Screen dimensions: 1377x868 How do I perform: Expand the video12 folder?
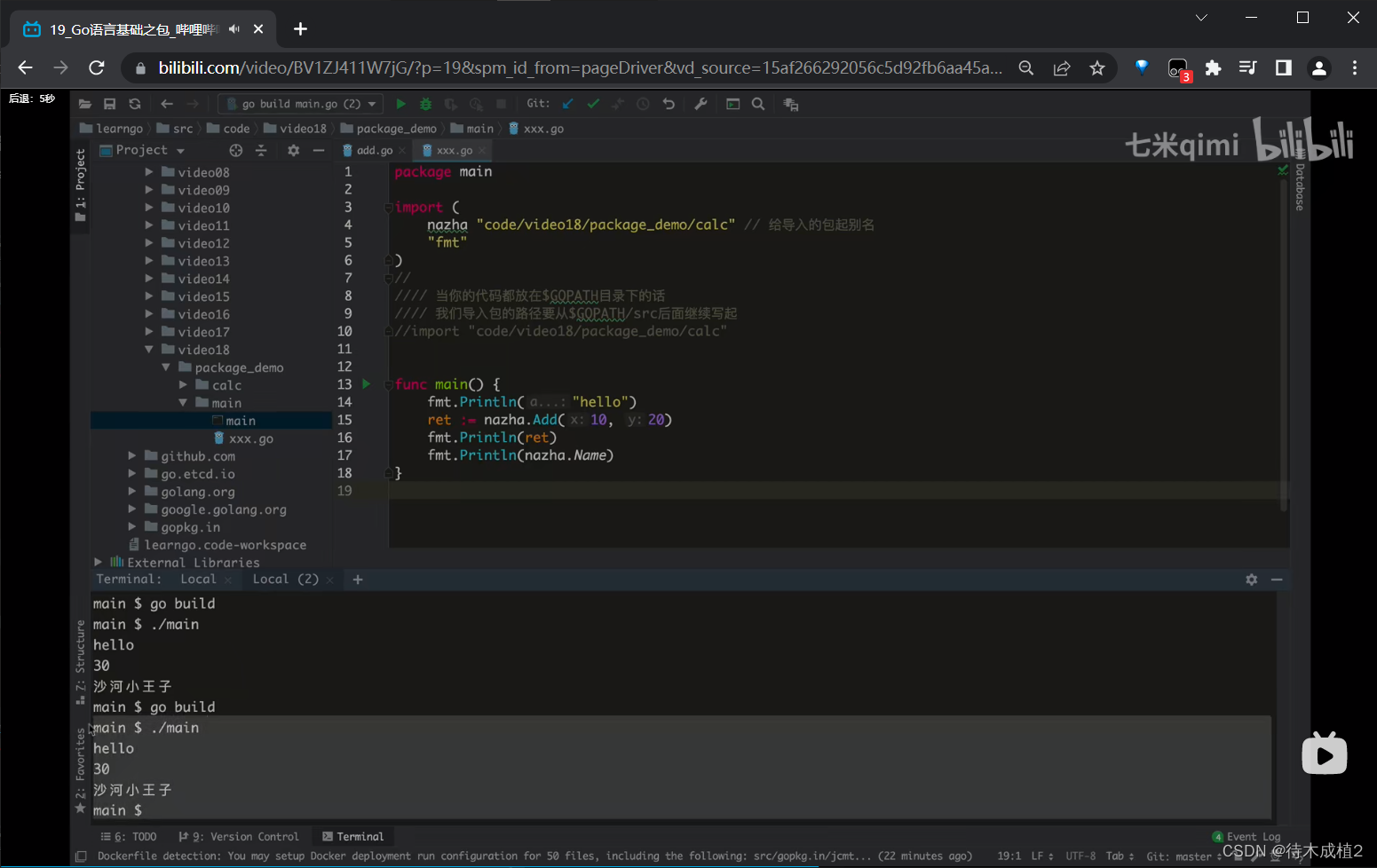pos(149,243)
